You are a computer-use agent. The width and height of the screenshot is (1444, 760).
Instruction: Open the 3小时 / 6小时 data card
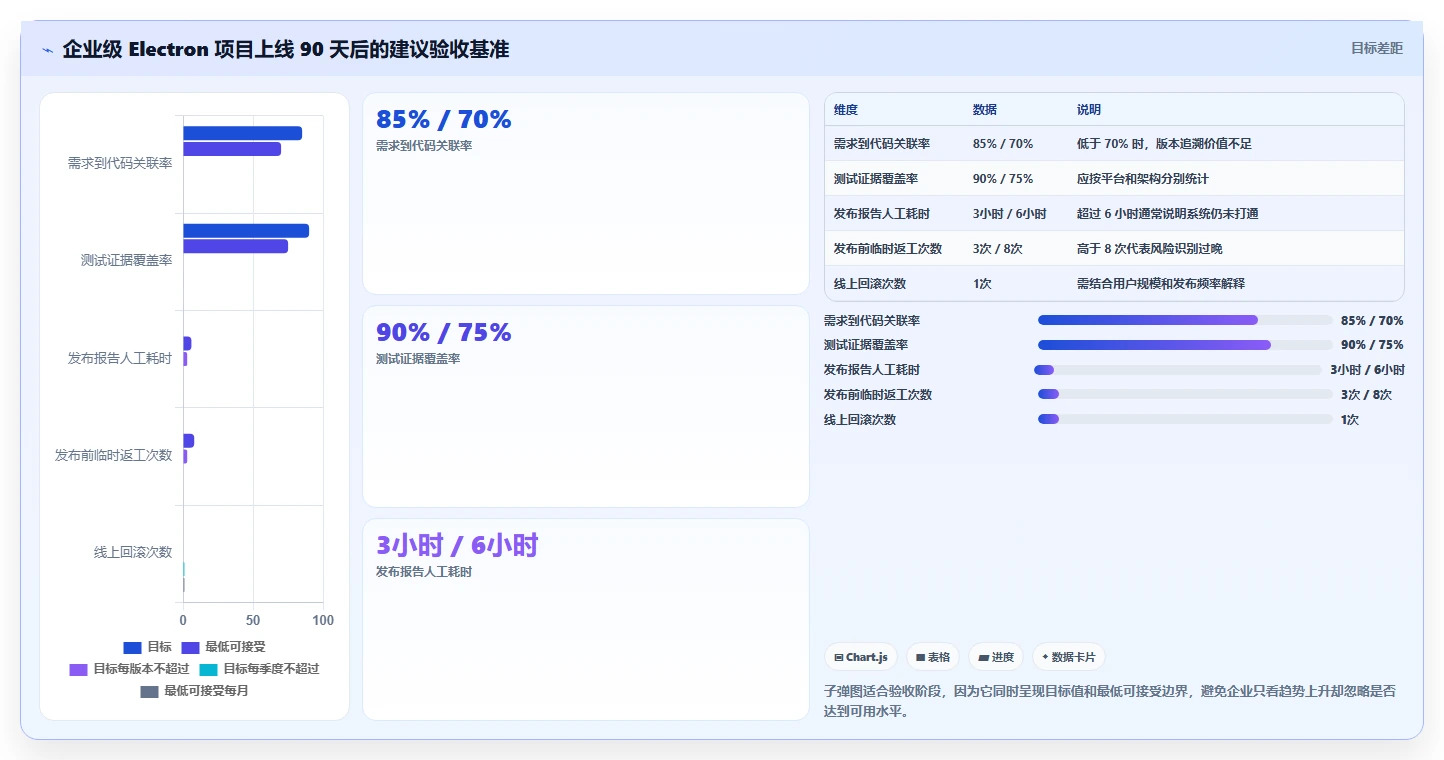[586, 619]
